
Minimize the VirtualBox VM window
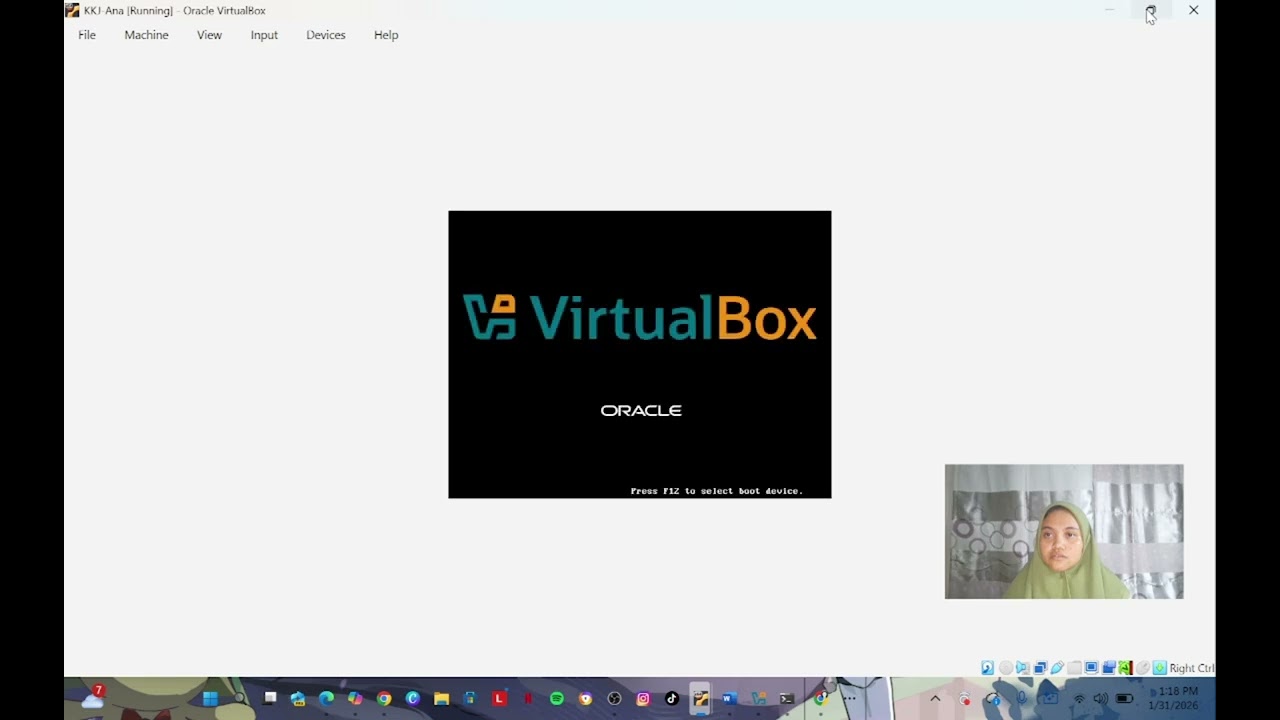click(1109, 10)
